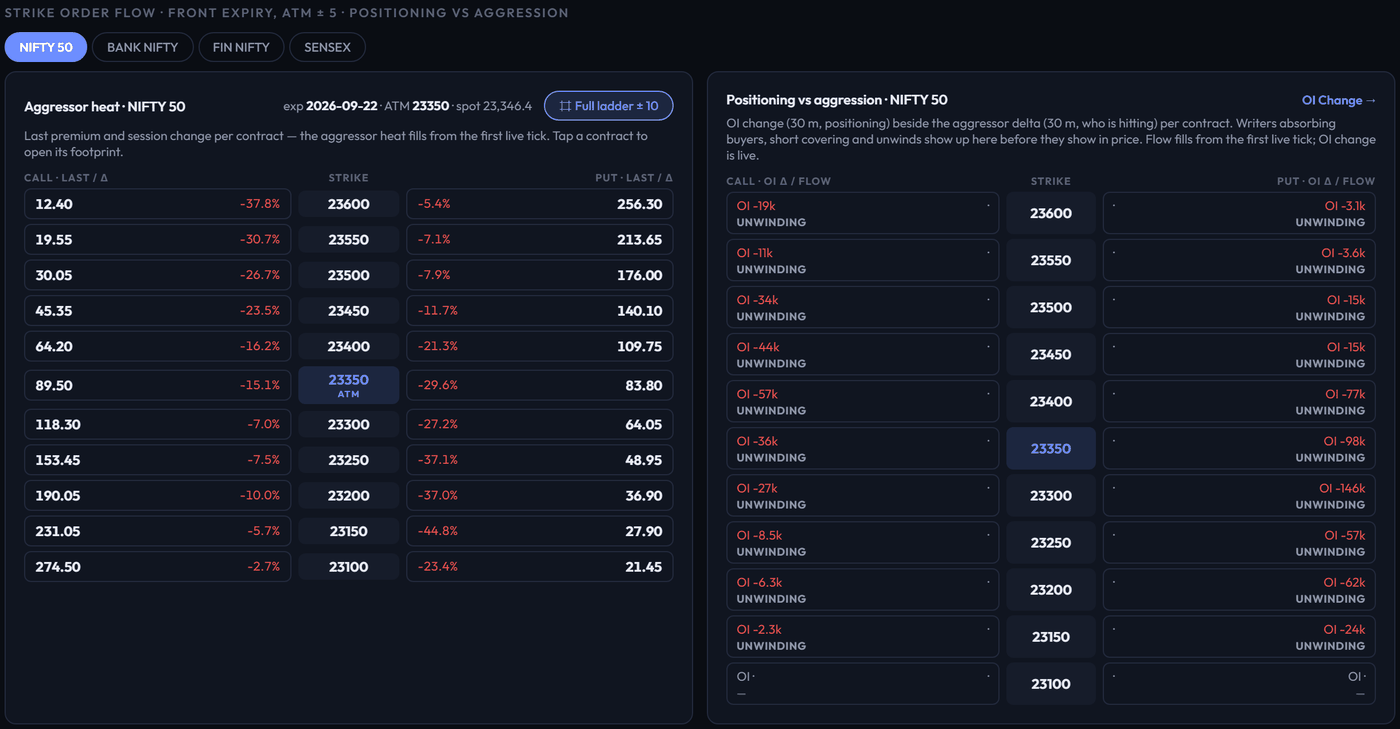Tap the call contract priced 64.20
This screenshot has height=729, width=1400.
point(158,347)
